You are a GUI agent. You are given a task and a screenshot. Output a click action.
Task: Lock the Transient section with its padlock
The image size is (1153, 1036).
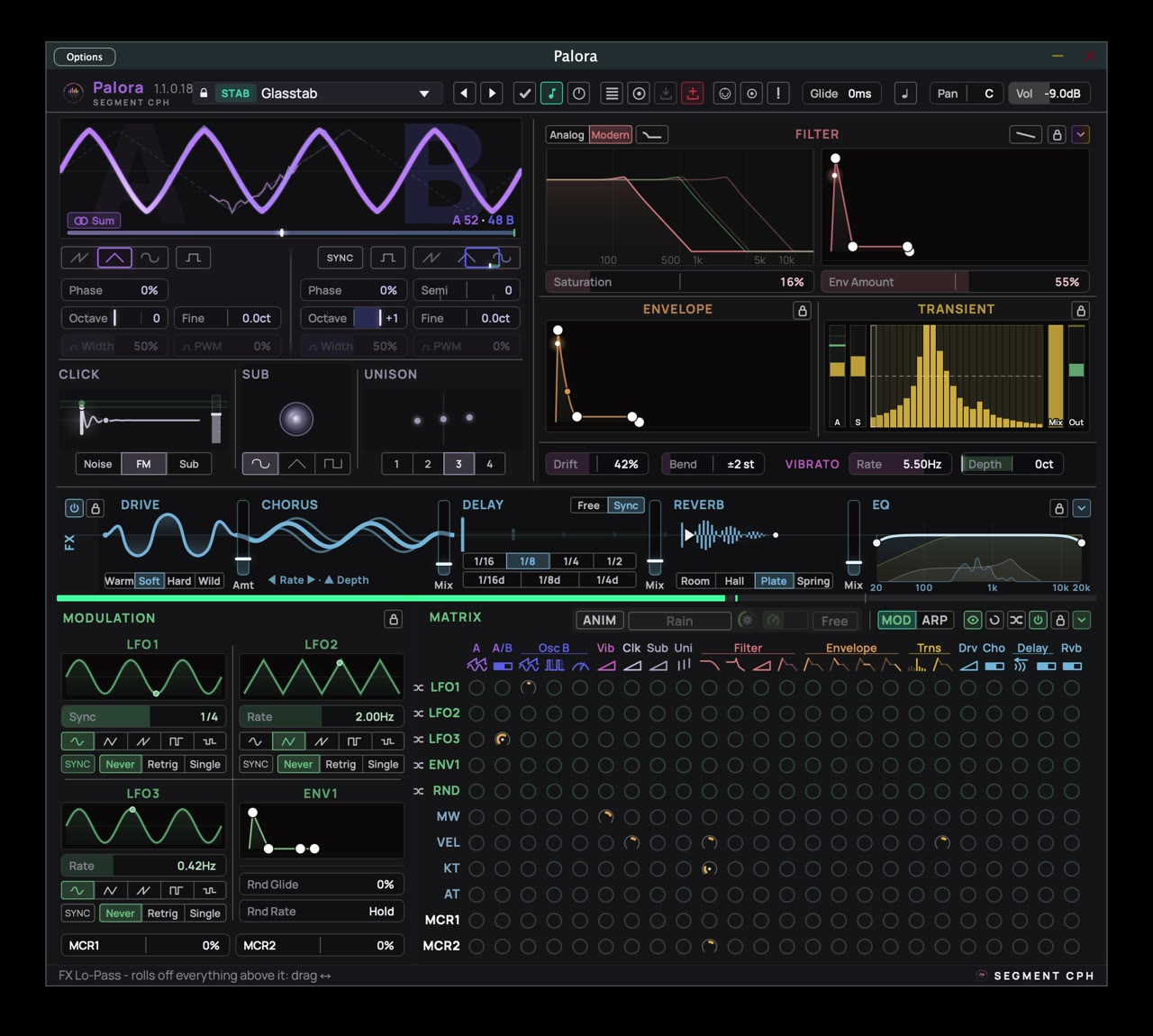pos(1081,310)
